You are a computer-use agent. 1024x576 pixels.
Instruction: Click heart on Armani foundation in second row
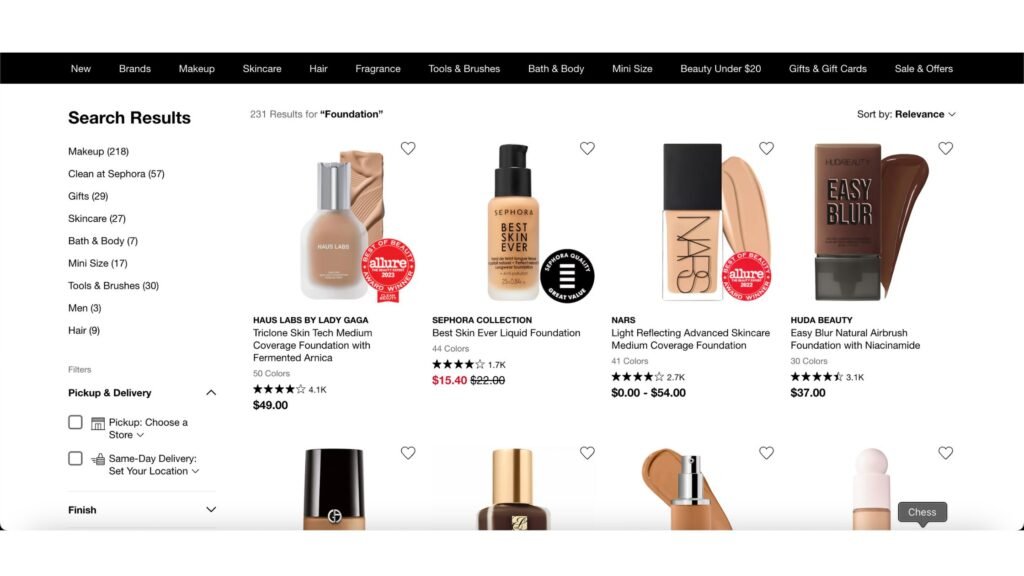pos(408,453)
